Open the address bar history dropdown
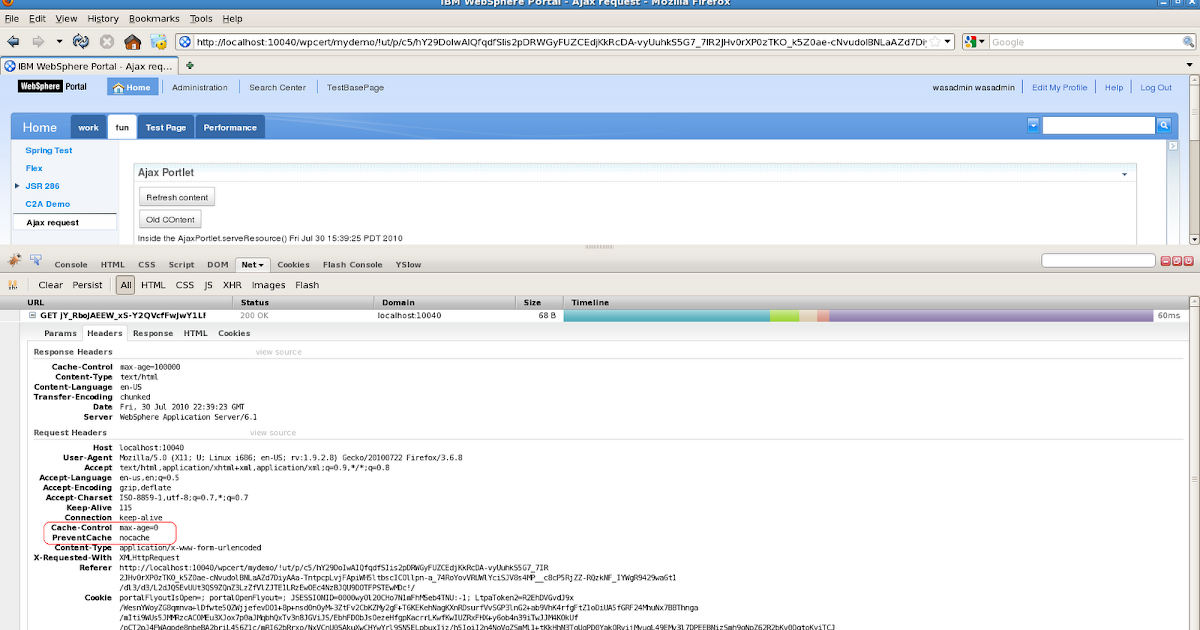 [948, 42]
